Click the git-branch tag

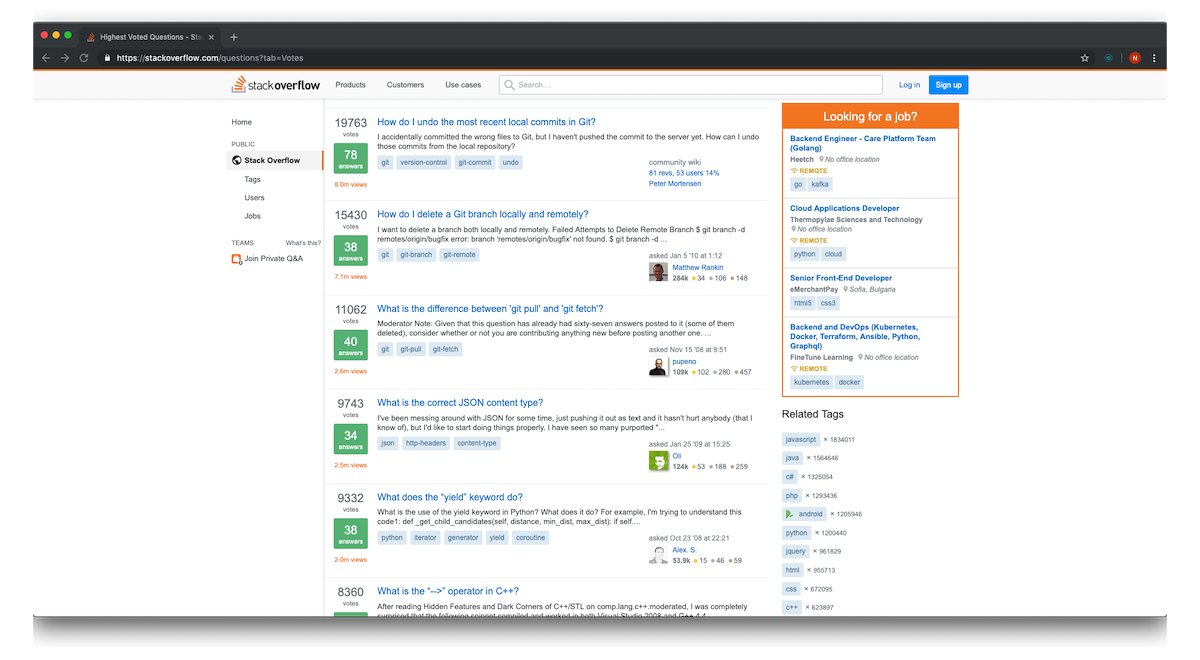(416, 255)
